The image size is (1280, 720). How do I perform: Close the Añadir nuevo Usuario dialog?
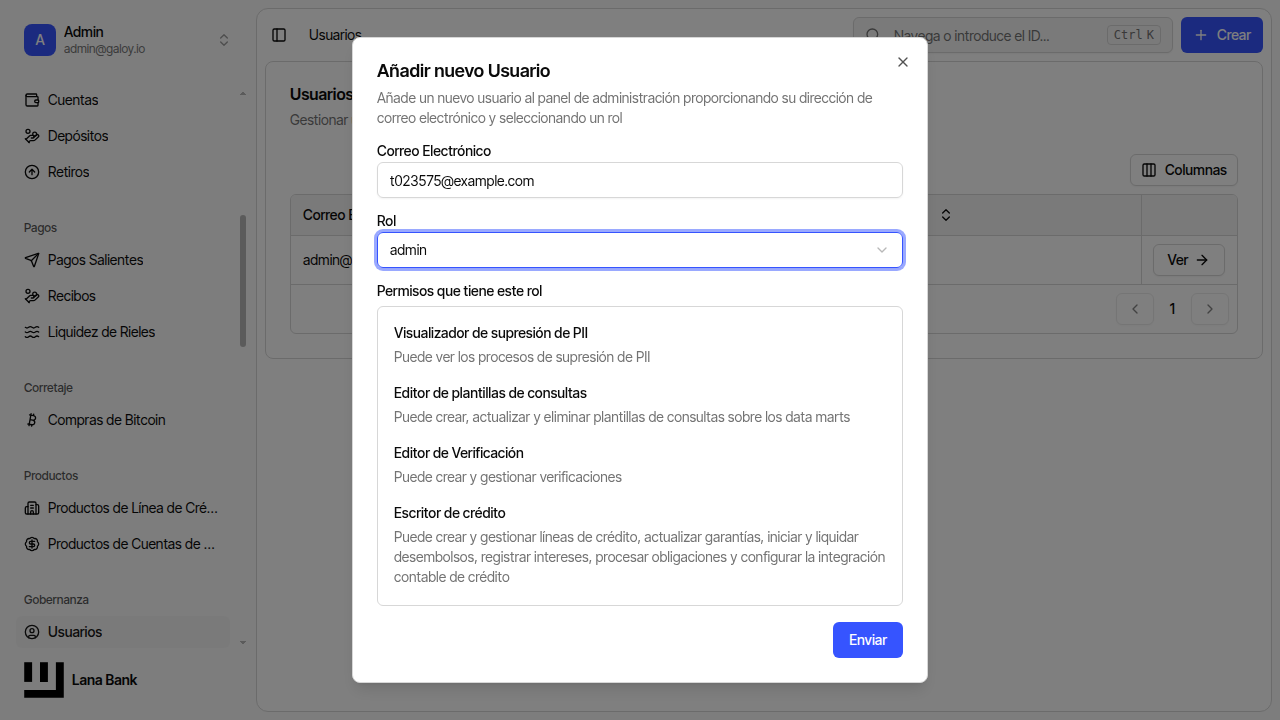pos(903,62)
